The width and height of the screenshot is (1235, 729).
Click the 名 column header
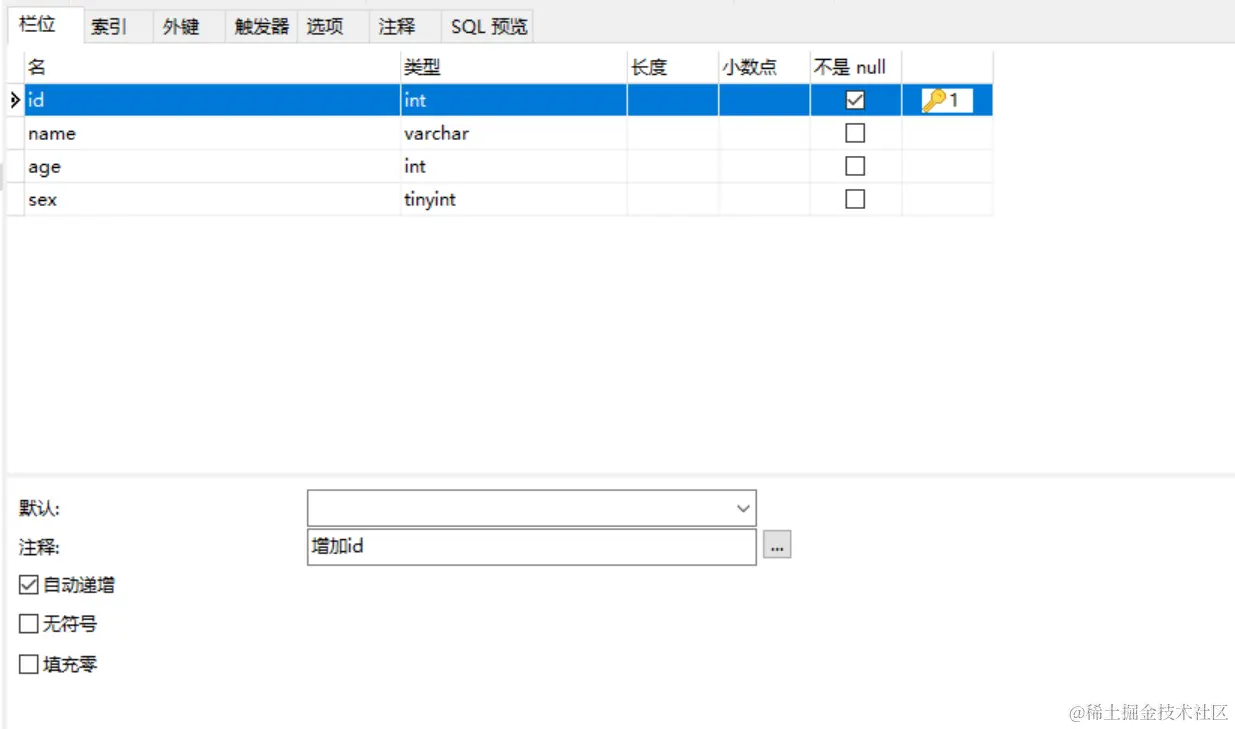(x=212, y=67)
